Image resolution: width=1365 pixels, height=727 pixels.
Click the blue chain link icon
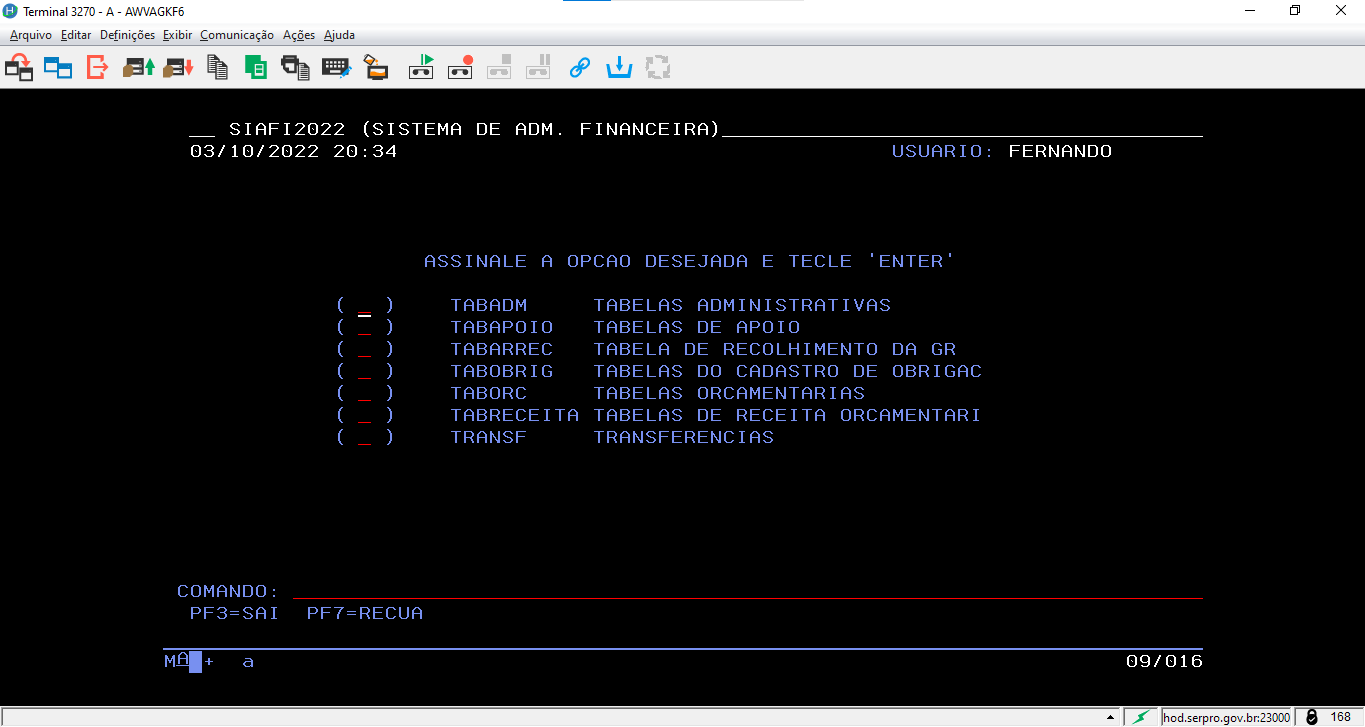[x=580, y=68]
